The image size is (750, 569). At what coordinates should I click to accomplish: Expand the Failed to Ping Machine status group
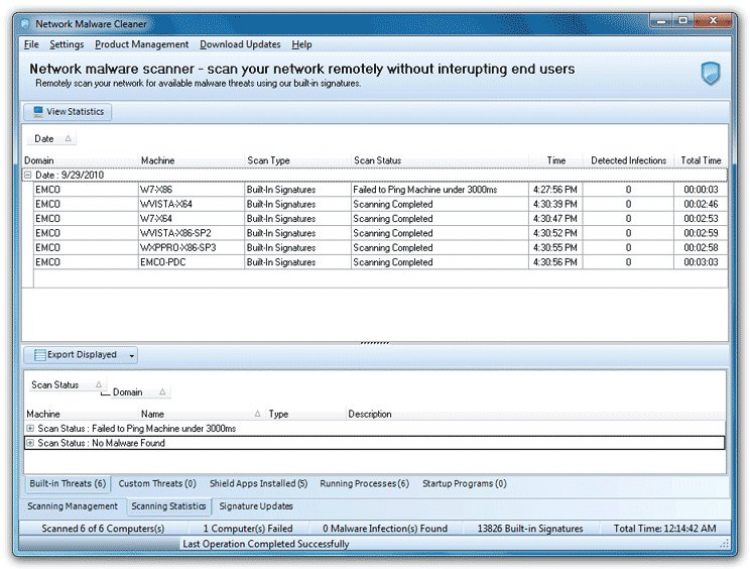tap(30, 428)
